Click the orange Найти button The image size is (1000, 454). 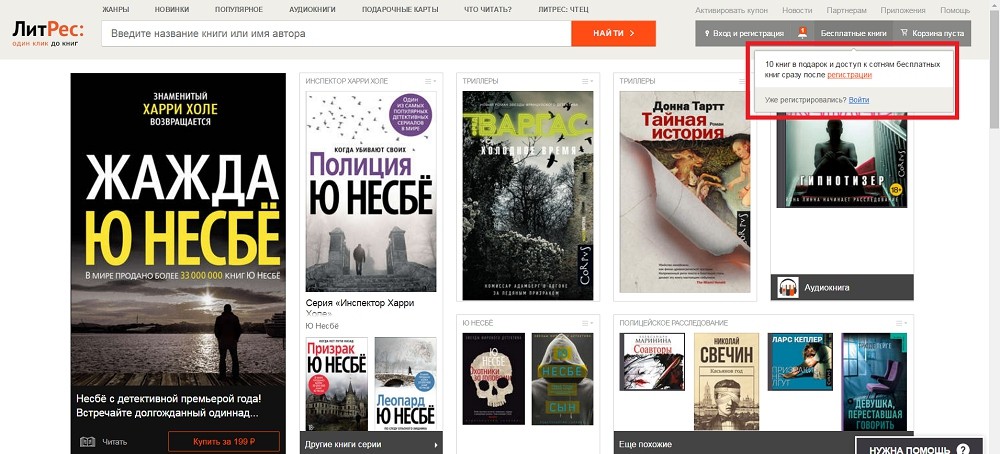pos(614,33)
